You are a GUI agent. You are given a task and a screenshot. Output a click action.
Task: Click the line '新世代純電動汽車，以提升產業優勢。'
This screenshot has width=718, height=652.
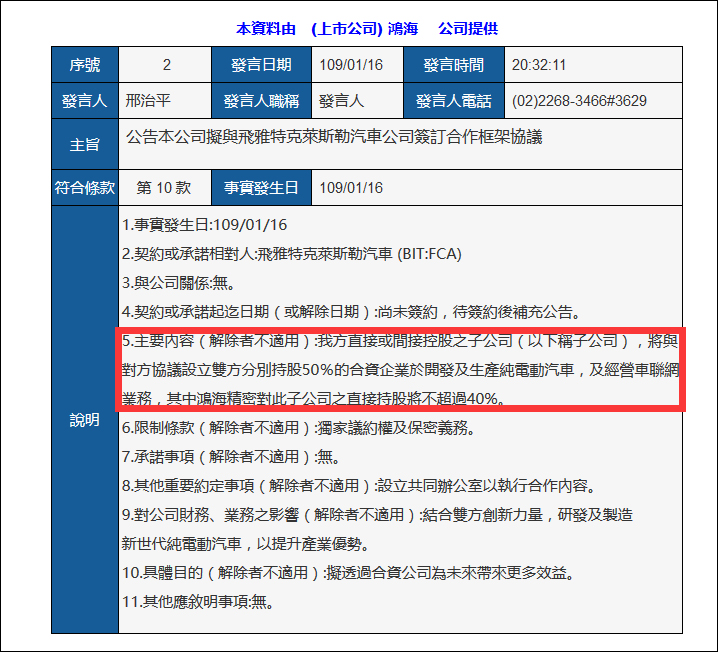pyautogui.click(x=246, y=543)
